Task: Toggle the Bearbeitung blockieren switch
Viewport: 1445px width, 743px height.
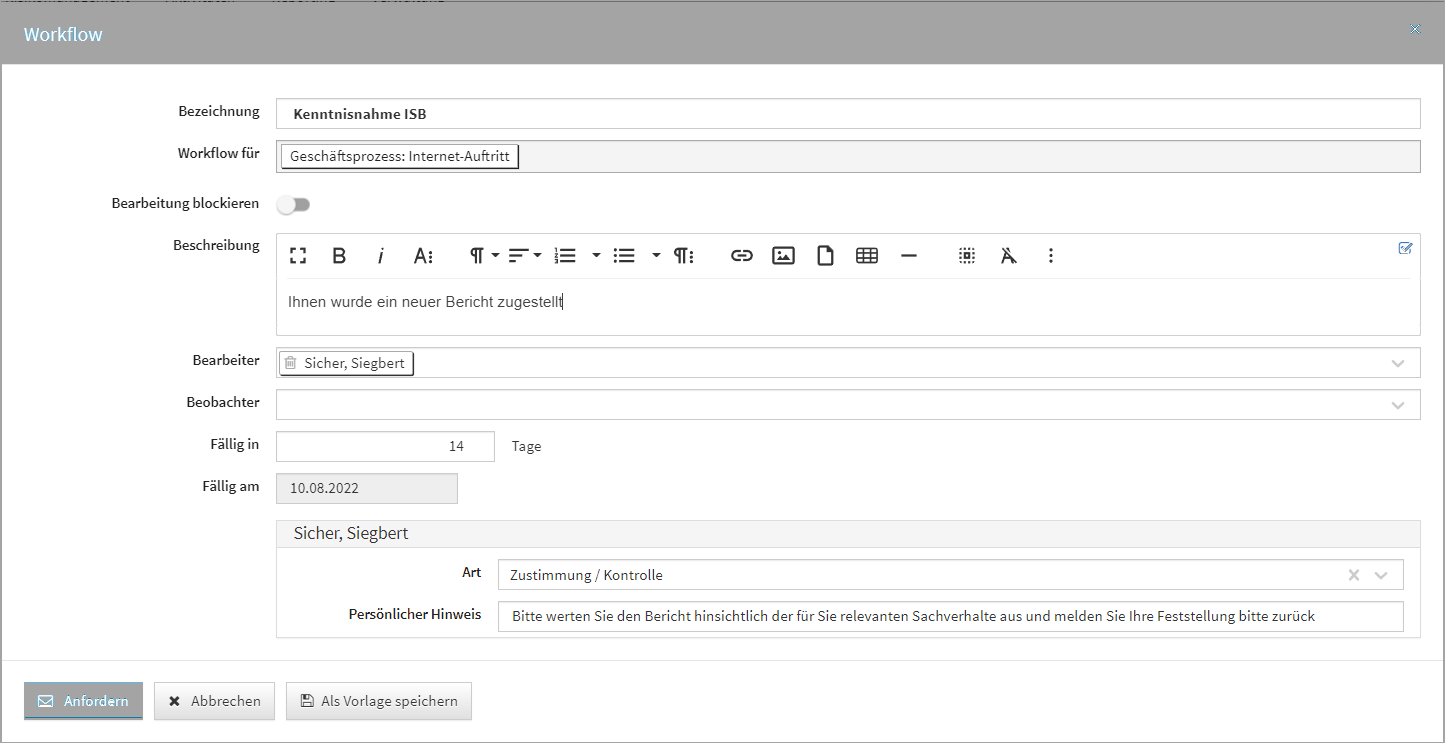Action: [x=294, y=204]
